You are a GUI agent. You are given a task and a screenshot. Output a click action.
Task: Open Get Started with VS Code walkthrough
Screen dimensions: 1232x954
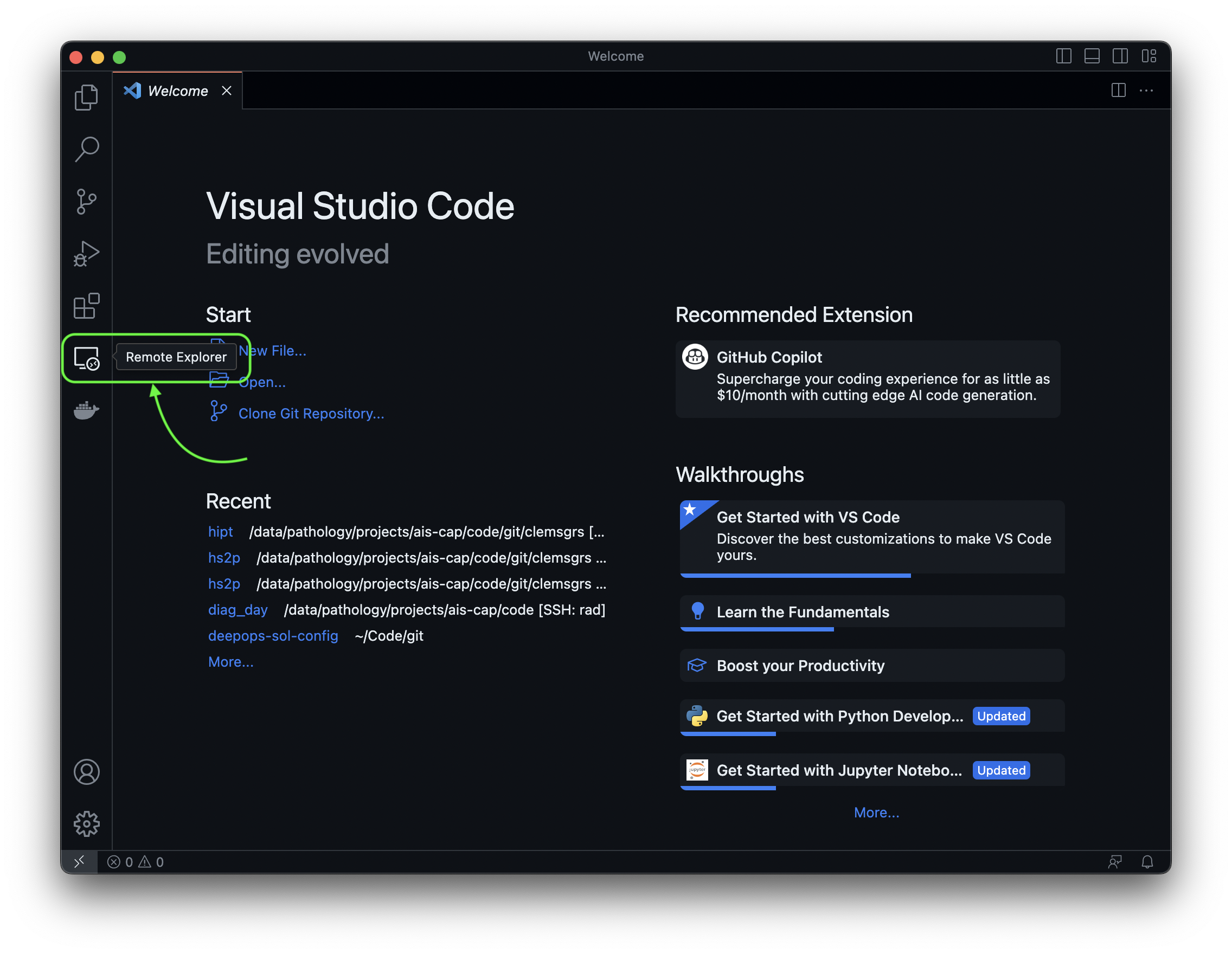[872, 538]
